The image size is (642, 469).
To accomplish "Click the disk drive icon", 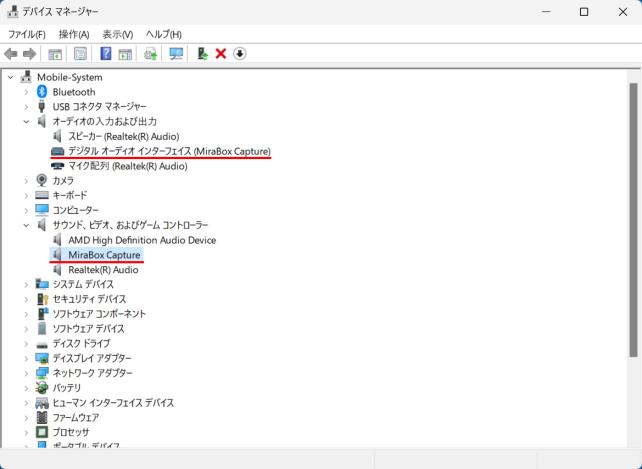I will coord(42,344).
